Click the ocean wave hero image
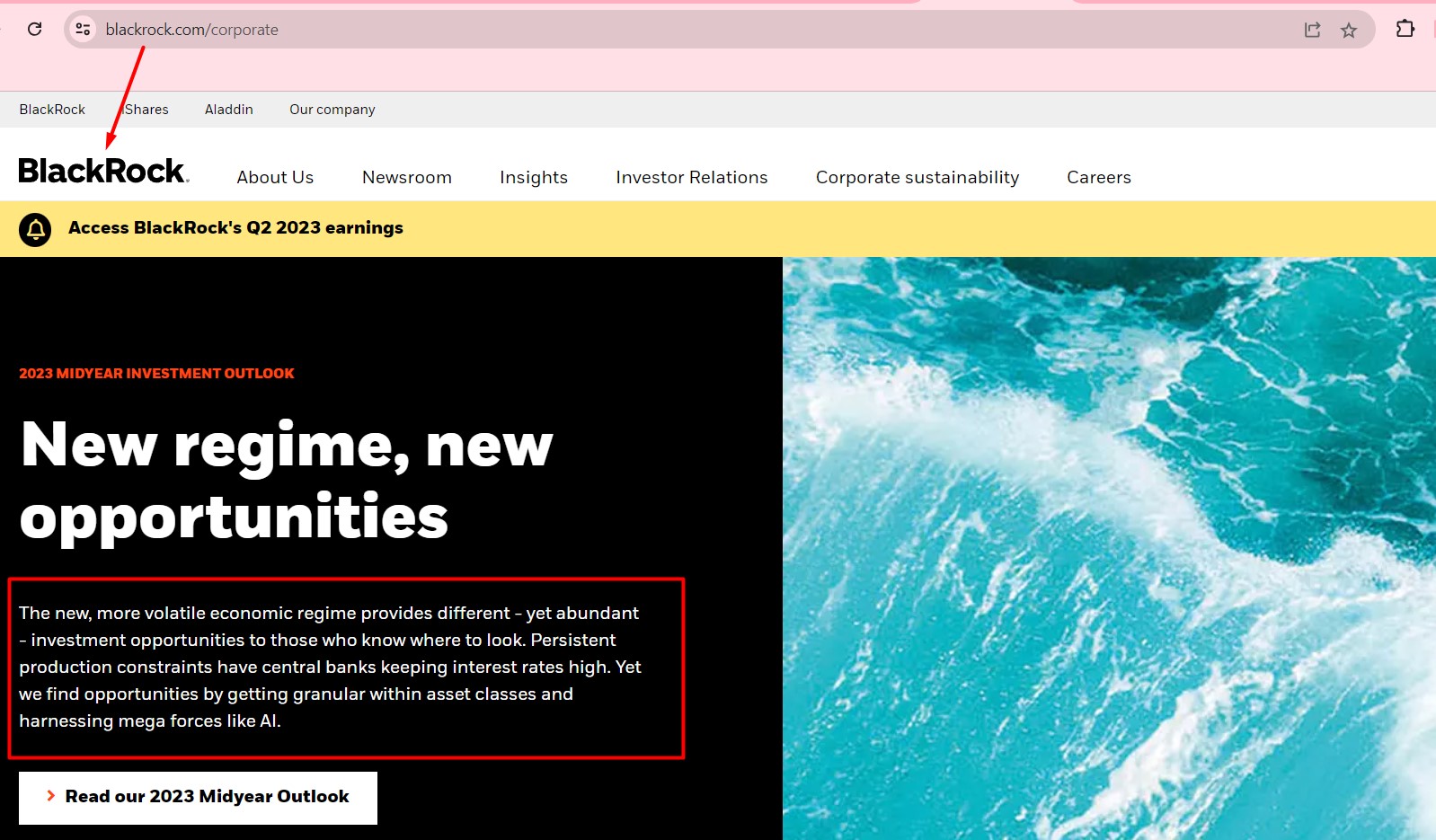This screenshot has width=1436, height=840. pyautogui.click(x=1109, y=548)
